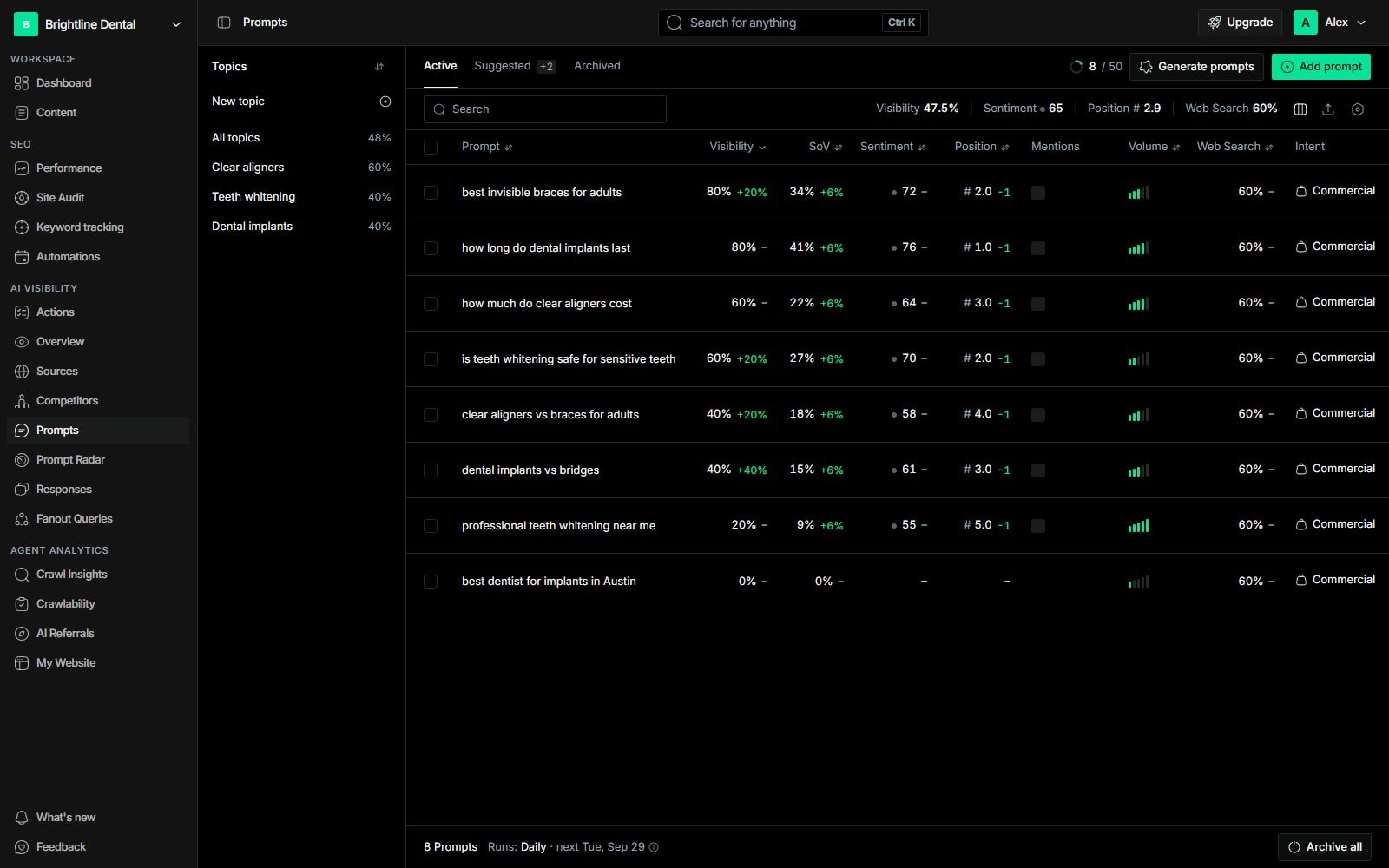Click the export upload icon
The width and height of the screenshot is (1389, 868).
pyautogui.click(x=1328, y=109)
